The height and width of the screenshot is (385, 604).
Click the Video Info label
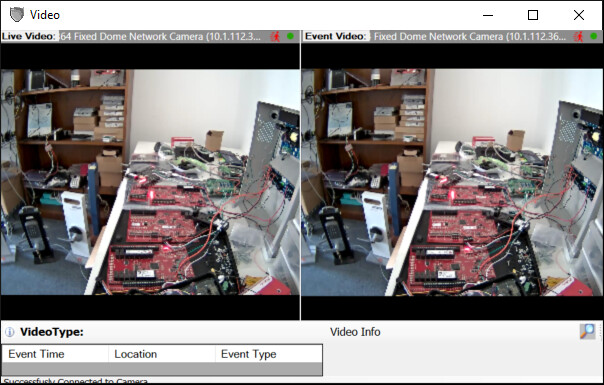355,332
